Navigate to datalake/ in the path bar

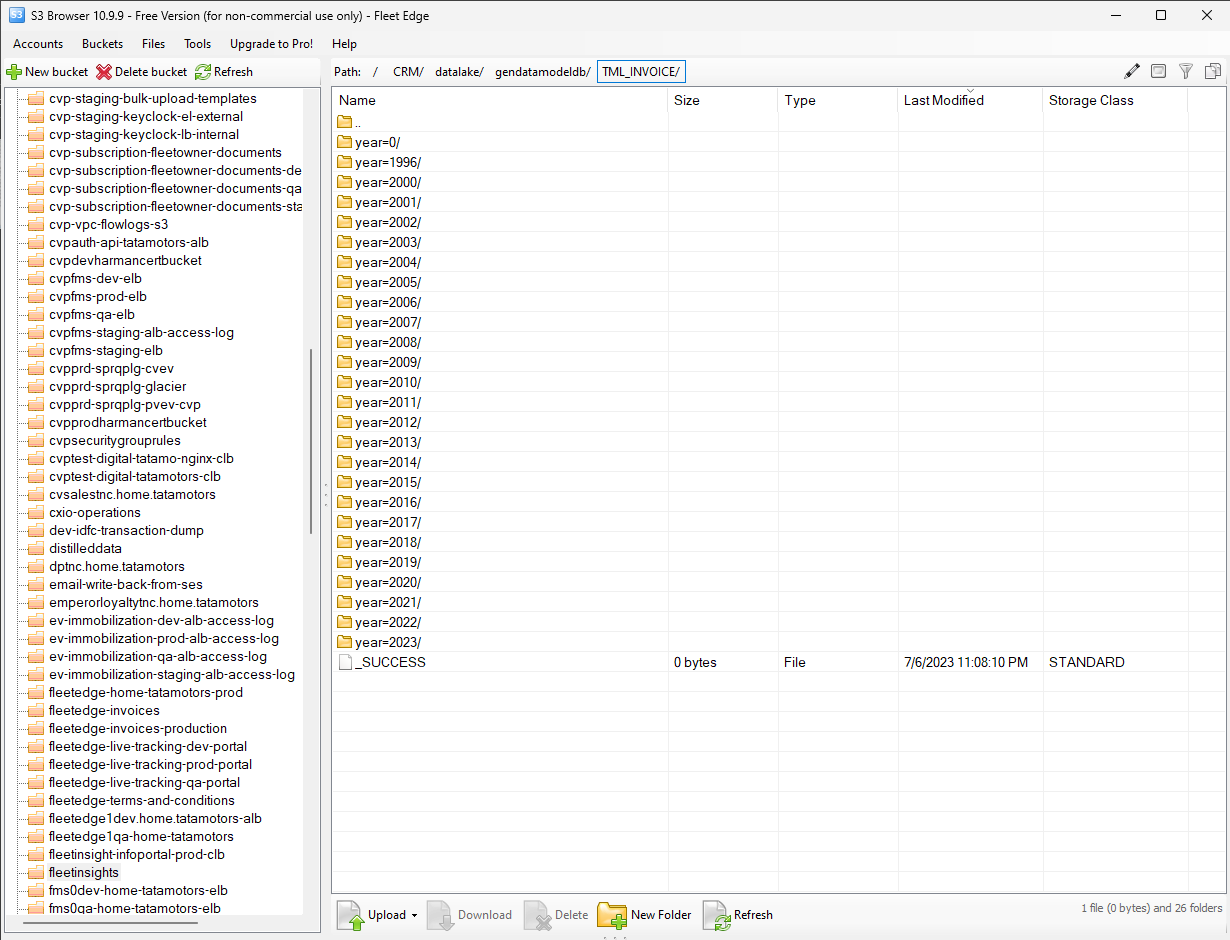click(x=459, y=72)
